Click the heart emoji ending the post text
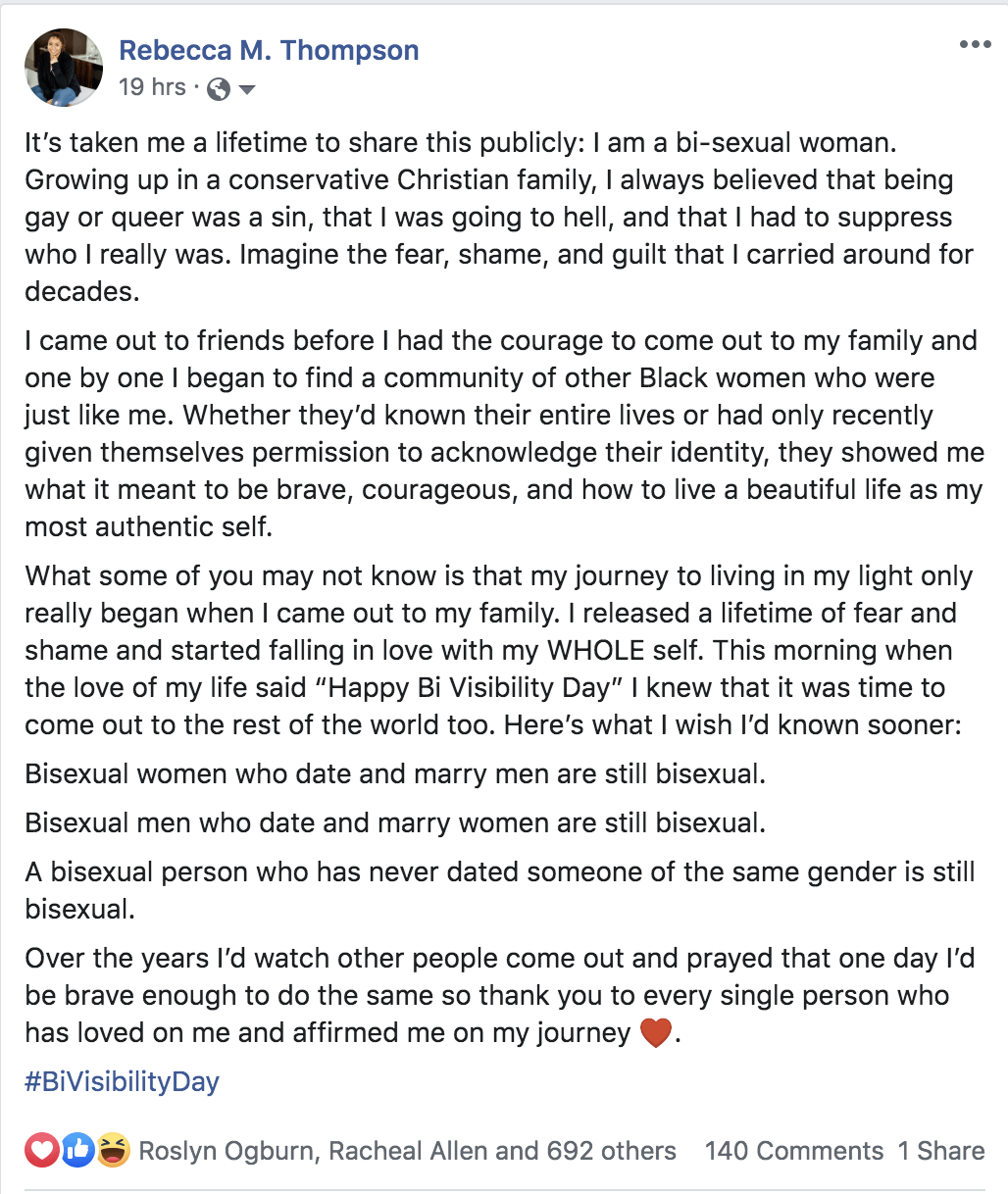Viewport: 1008px width, 1194px height. [655, 1033]
